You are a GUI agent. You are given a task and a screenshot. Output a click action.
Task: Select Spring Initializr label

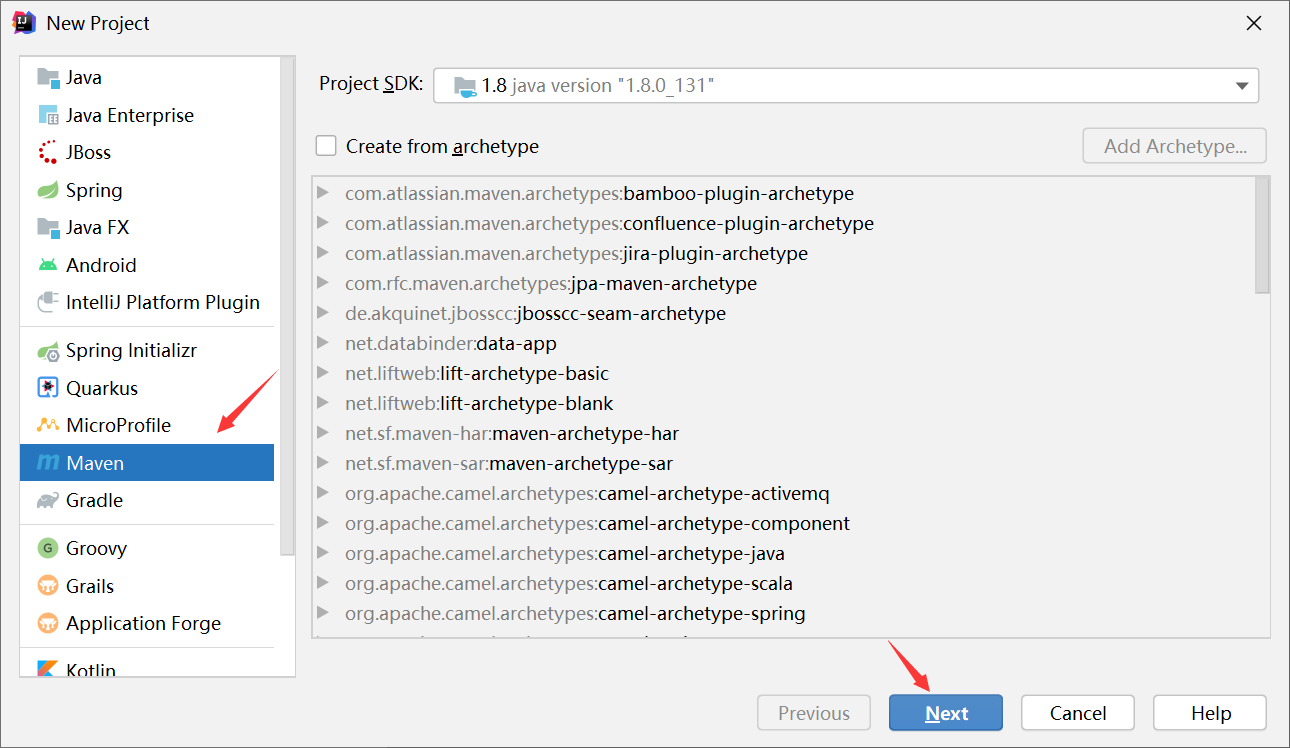click(x=131, y=351)
